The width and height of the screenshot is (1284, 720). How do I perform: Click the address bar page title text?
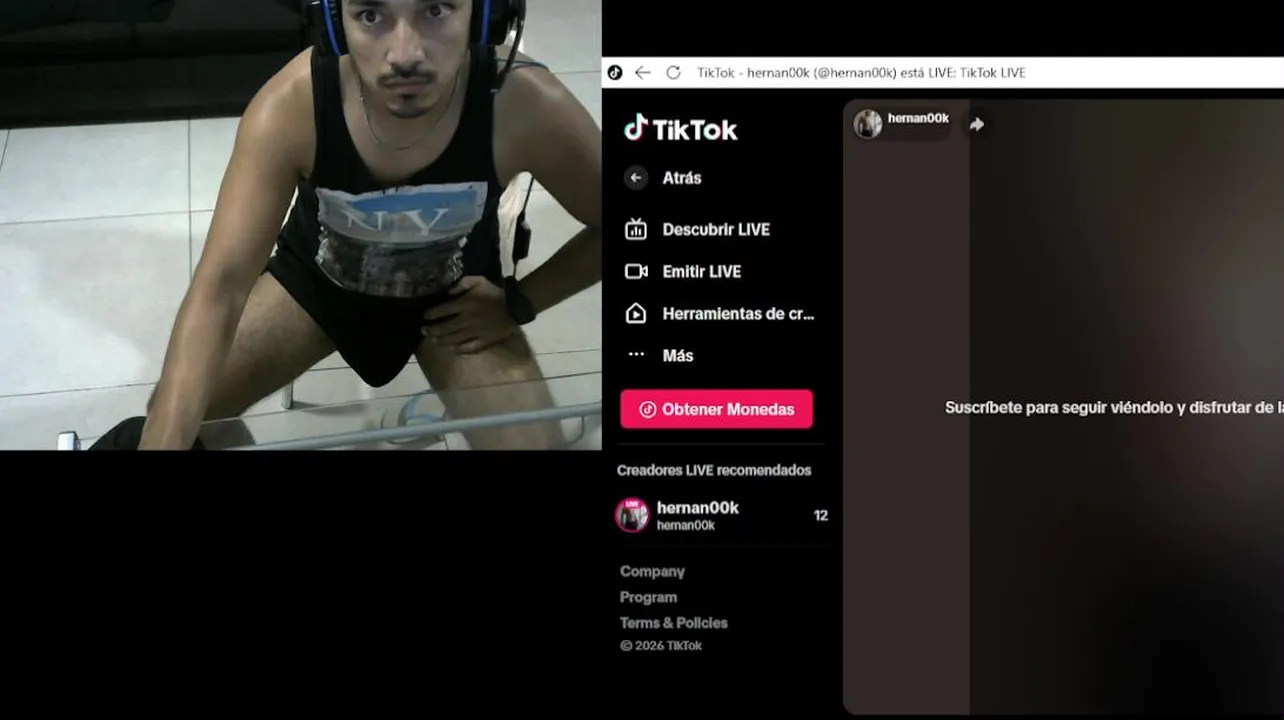point(861,73)
